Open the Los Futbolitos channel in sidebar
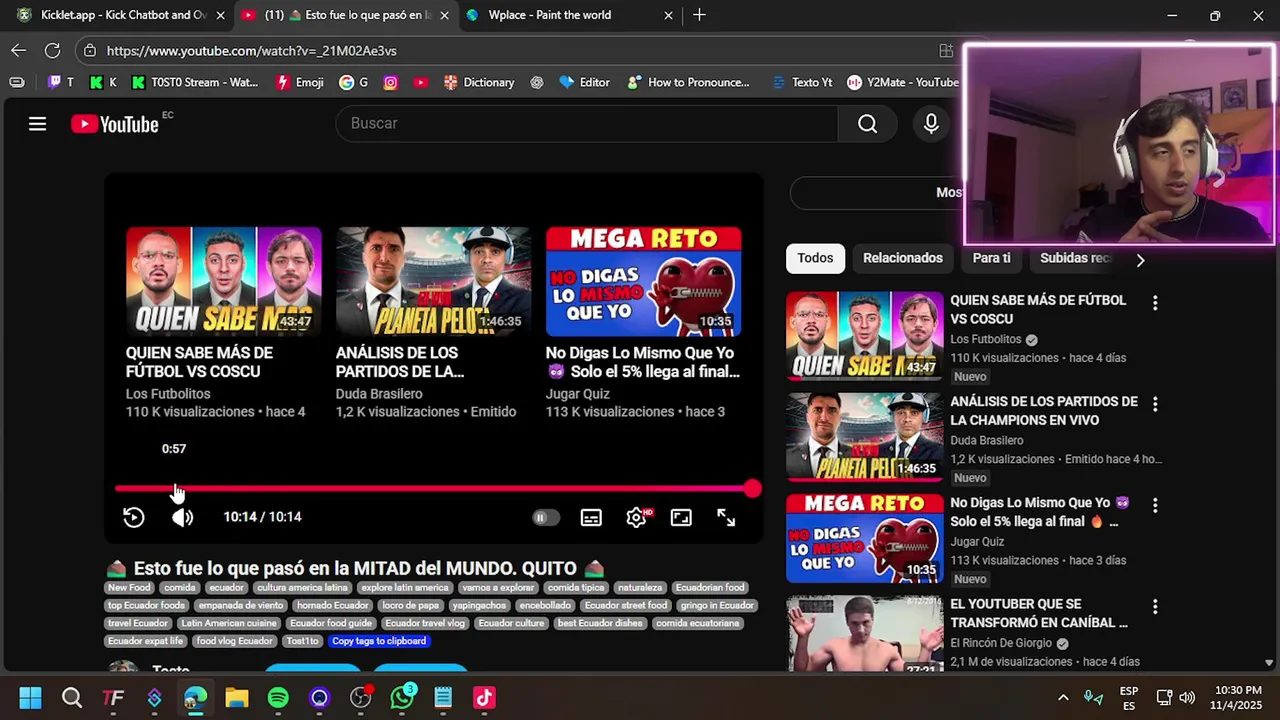Image resolution: width=1280 pixels, height=720 pixels. 986,339
